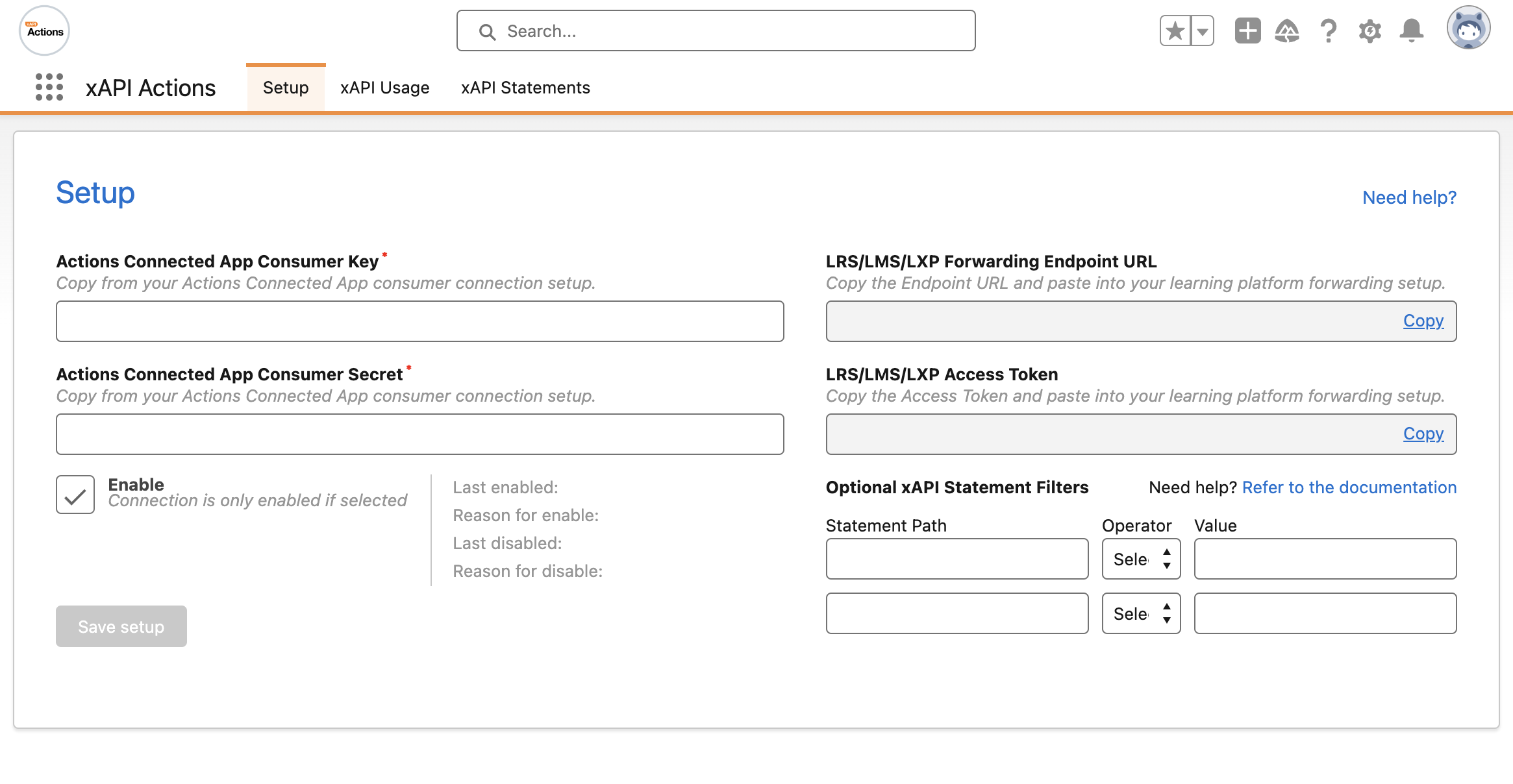Click the xAPI Actions app logo
Viewport: 1513px width, 784px height.
[x=44, y=31]
